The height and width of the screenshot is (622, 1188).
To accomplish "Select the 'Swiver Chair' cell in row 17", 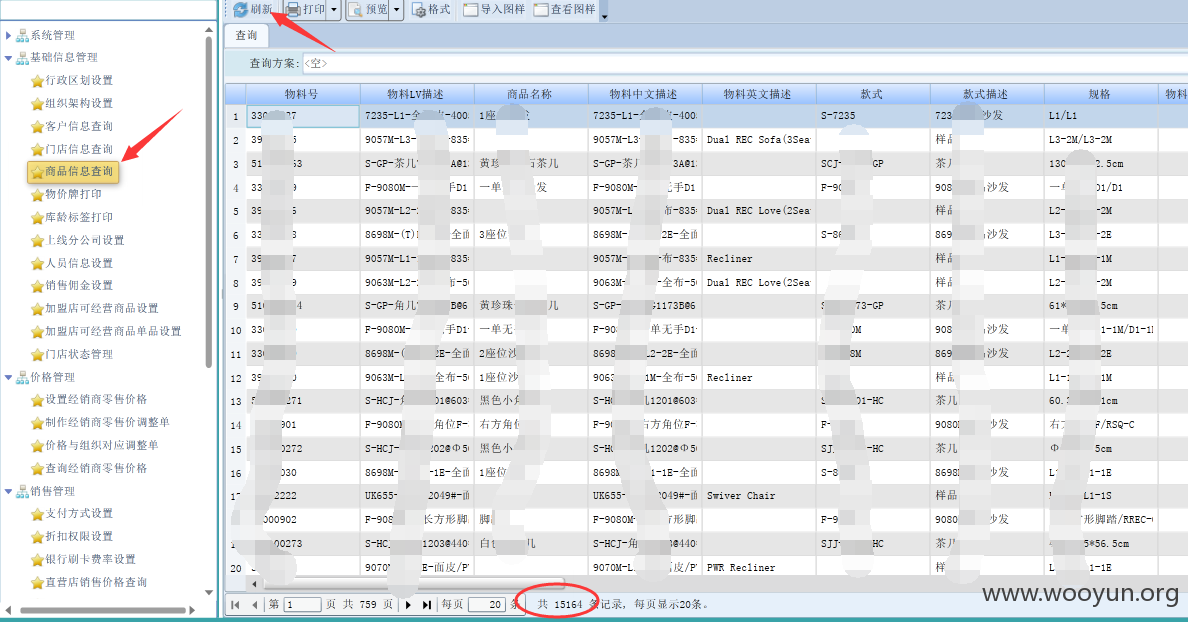I will click(758, 495).
